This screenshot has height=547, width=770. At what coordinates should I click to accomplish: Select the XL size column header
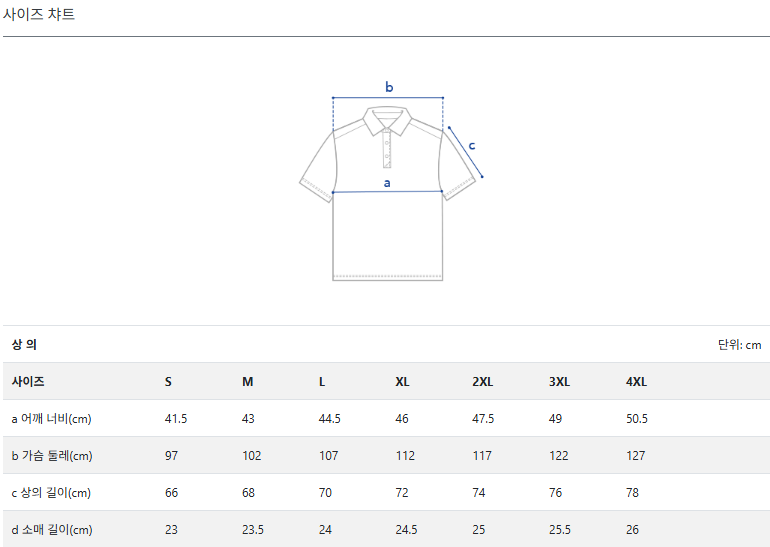point(402,382)
